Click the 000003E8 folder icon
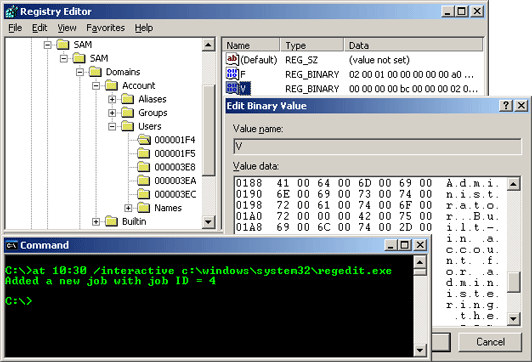The image size is (532, 362). [x=144, y=167]
